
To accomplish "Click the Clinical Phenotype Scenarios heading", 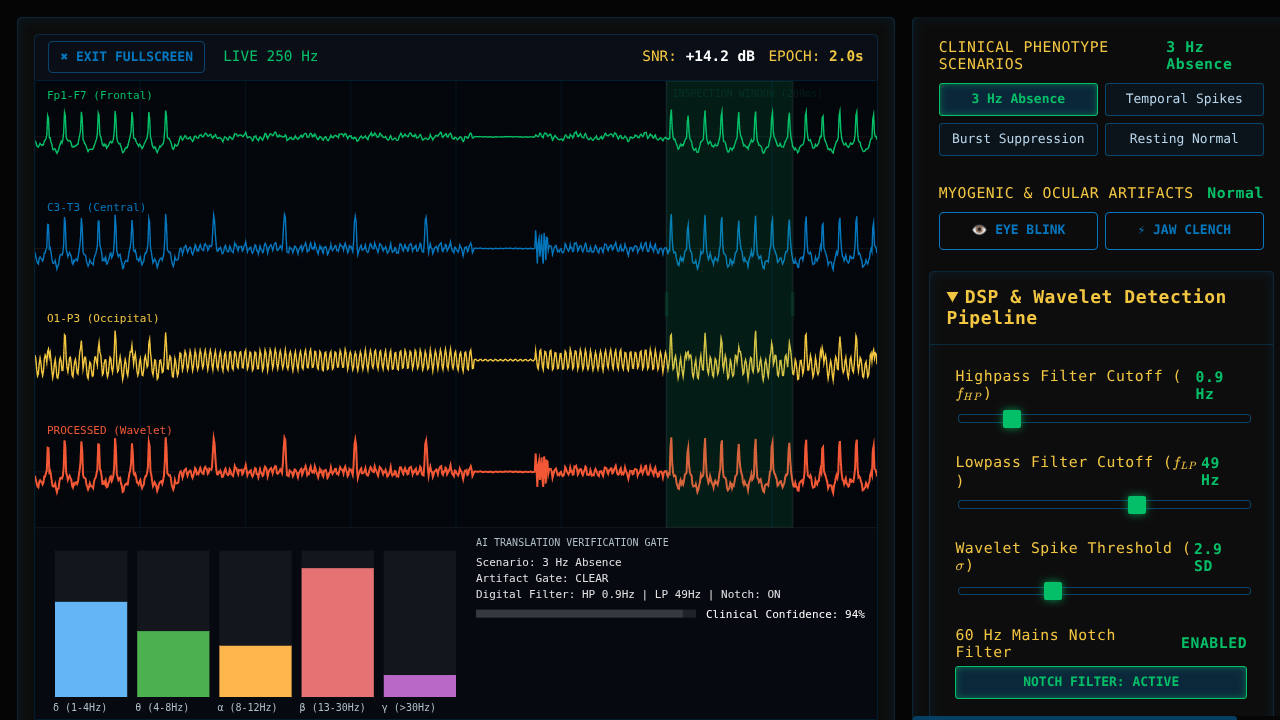I will tap(1023, 55).
